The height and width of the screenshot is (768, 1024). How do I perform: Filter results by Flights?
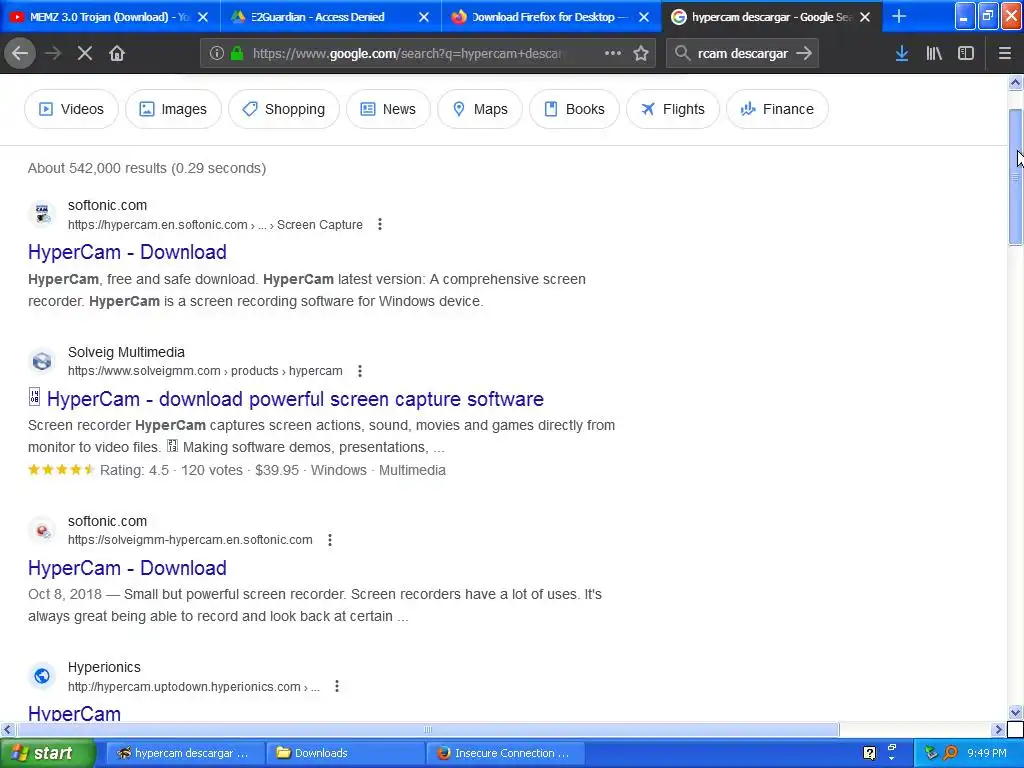673,109
